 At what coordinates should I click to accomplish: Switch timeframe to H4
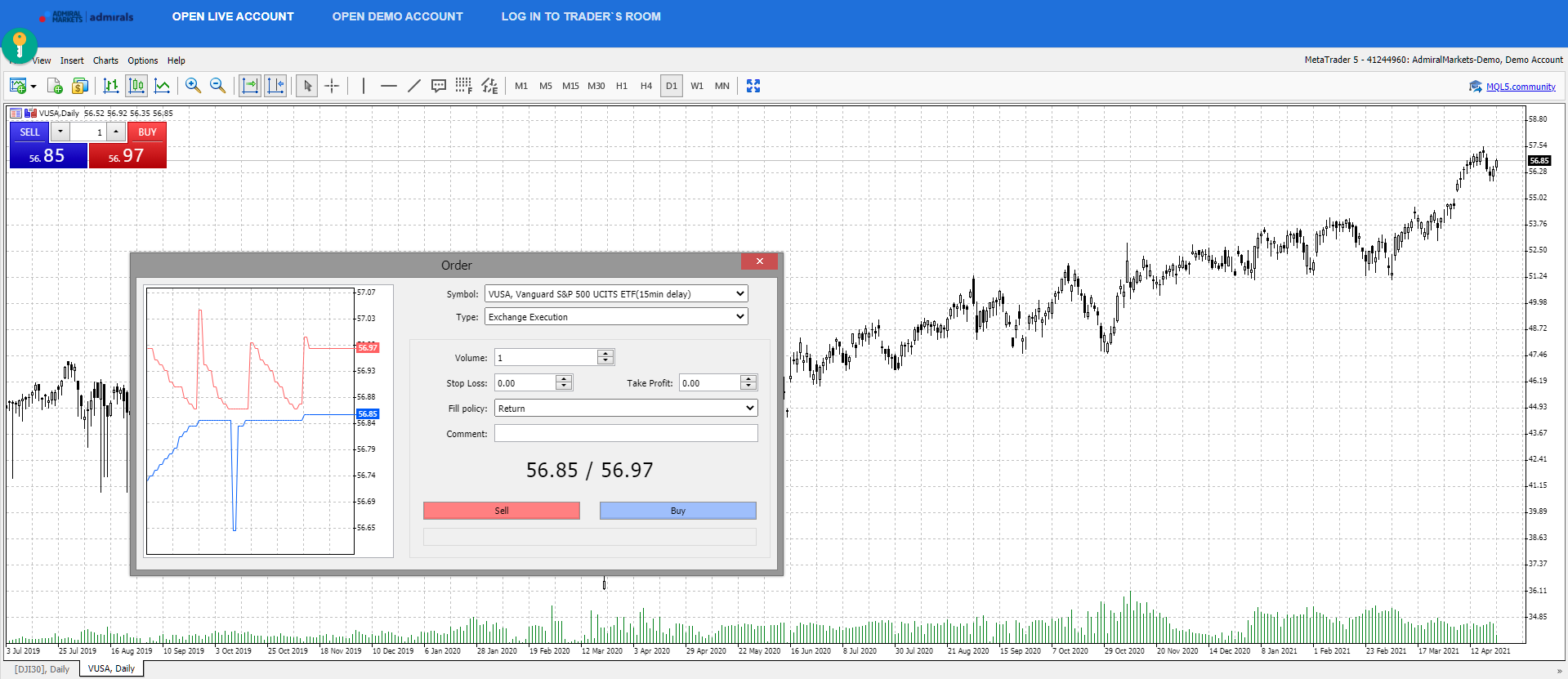click(x=646, y=86)
